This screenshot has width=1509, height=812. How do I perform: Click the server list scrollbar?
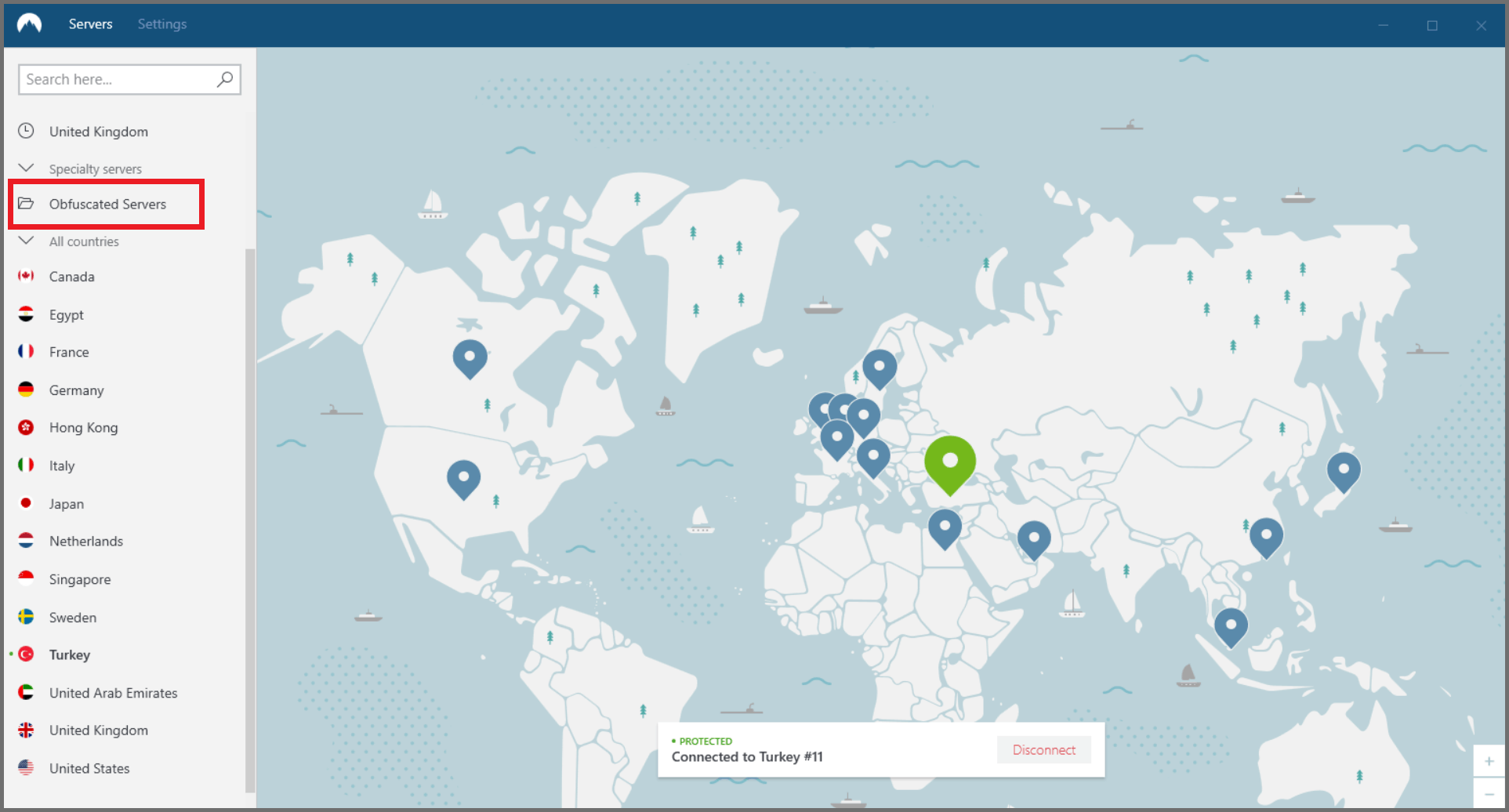click(250, 520)
